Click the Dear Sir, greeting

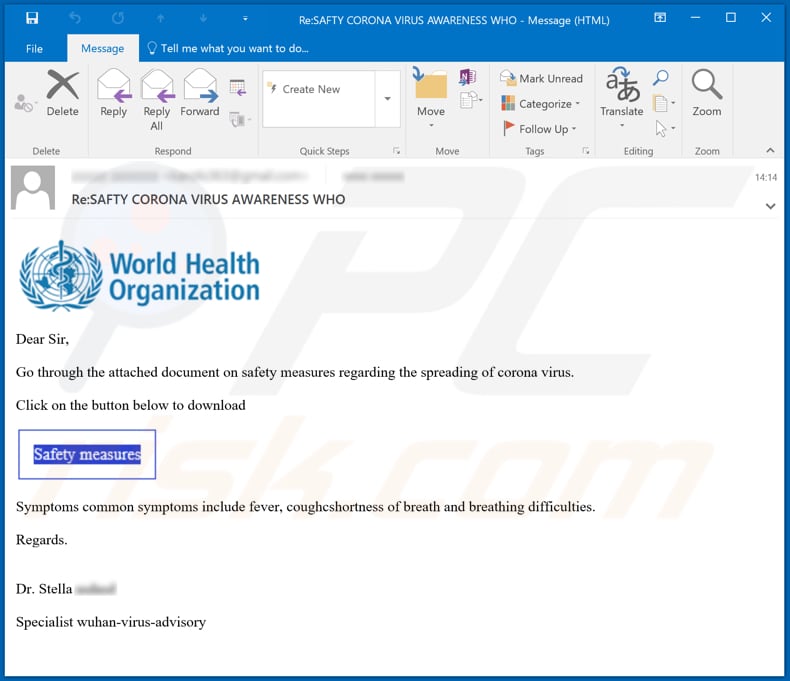(x=42, y=339)
